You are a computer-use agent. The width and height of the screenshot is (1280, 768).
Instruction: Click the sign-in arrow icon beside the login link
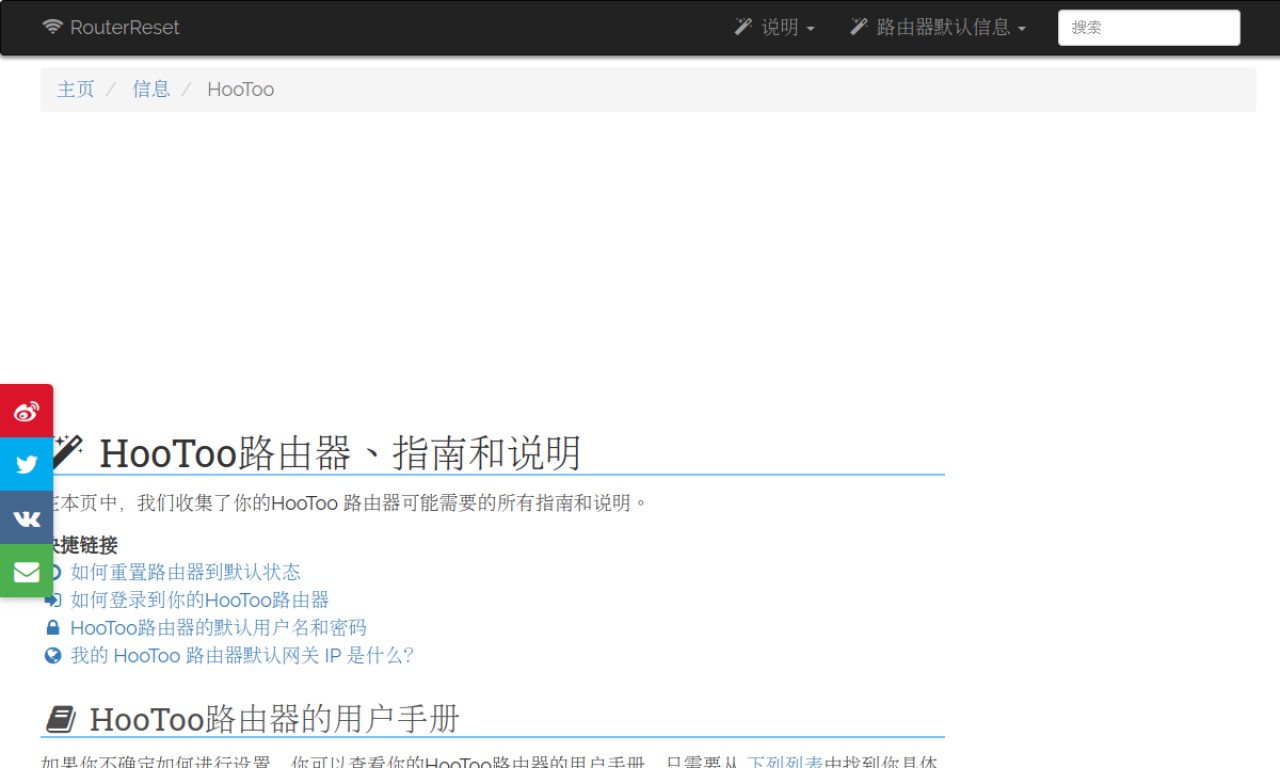click(54, 600)
